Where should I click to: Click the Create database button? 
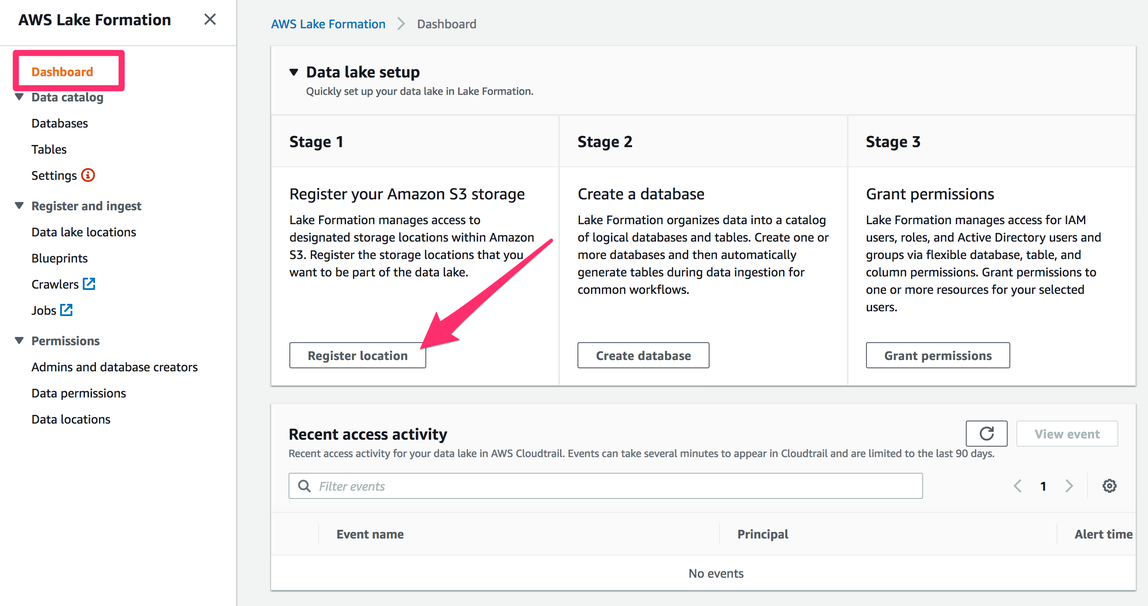[643, 355]
